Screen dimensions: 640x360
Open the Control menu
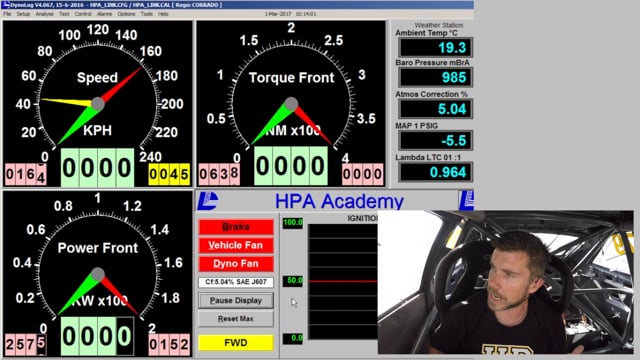click(x=83, y=14)
